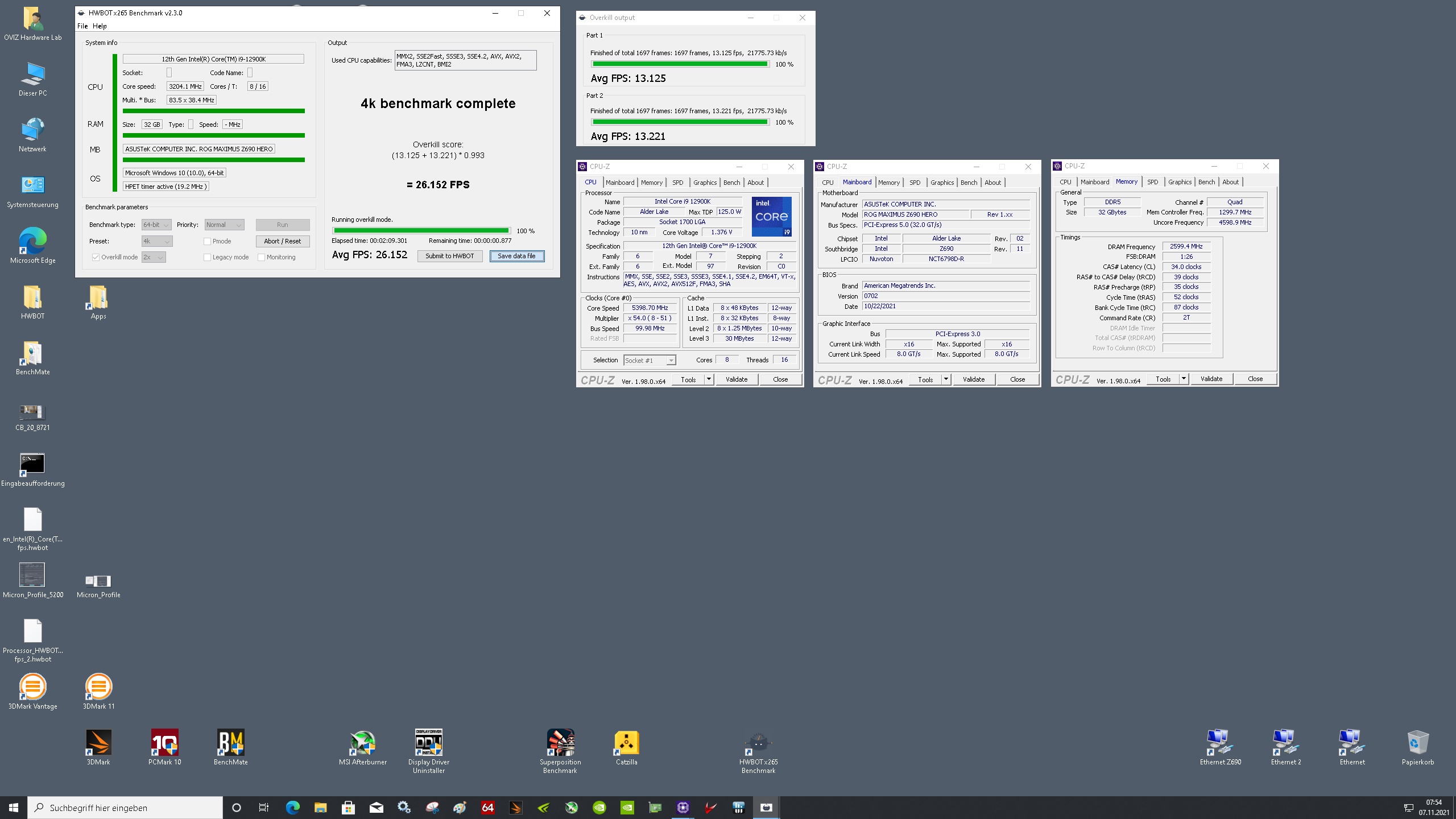Viewport: 1456px width, 819px height.
Task: Click the Tools button in the CPU-Z Memory window
Action: (x=1163, y=379)
